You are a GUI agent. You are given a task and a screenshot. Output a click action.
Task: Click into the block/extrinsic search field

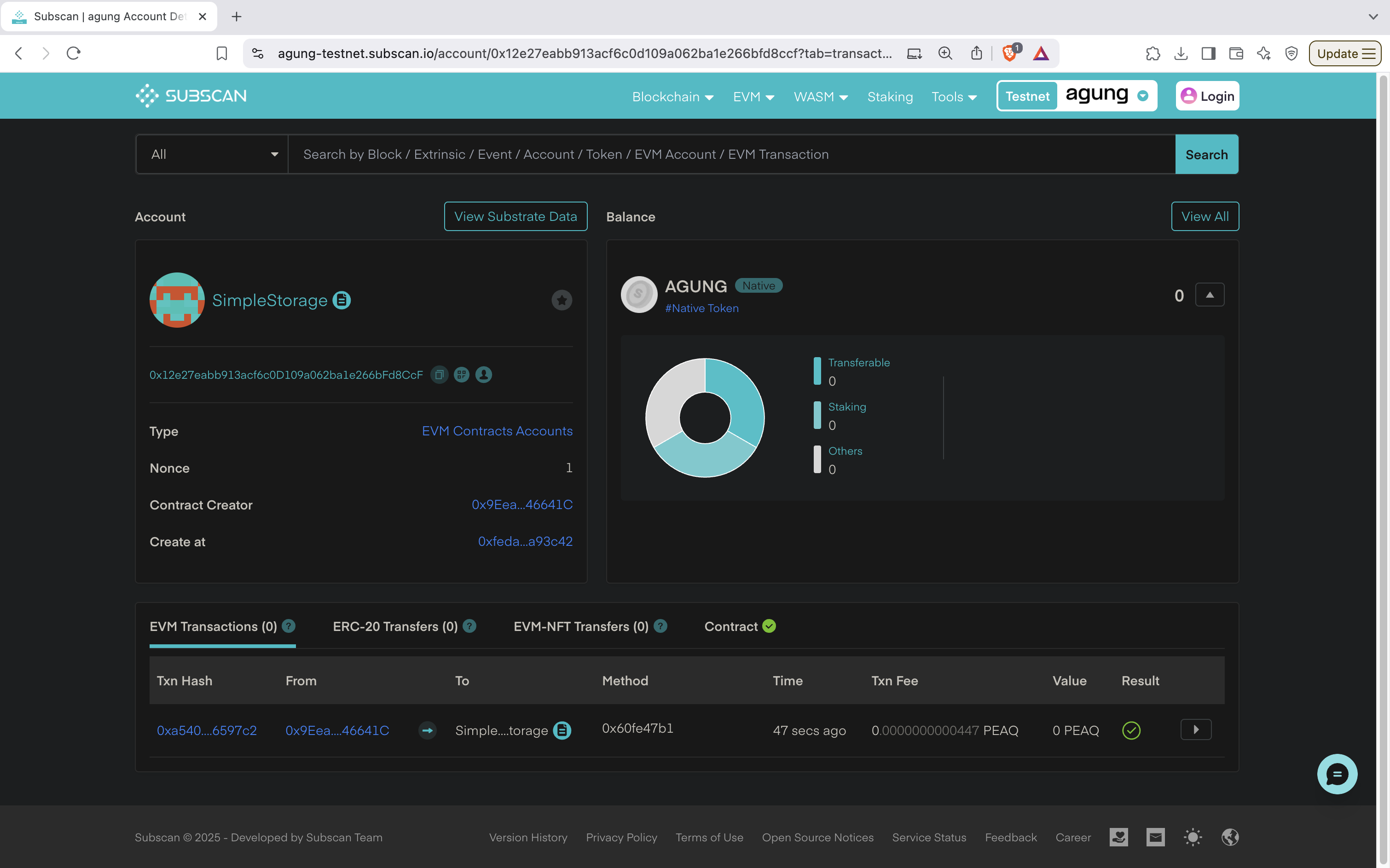pos(730,155)
